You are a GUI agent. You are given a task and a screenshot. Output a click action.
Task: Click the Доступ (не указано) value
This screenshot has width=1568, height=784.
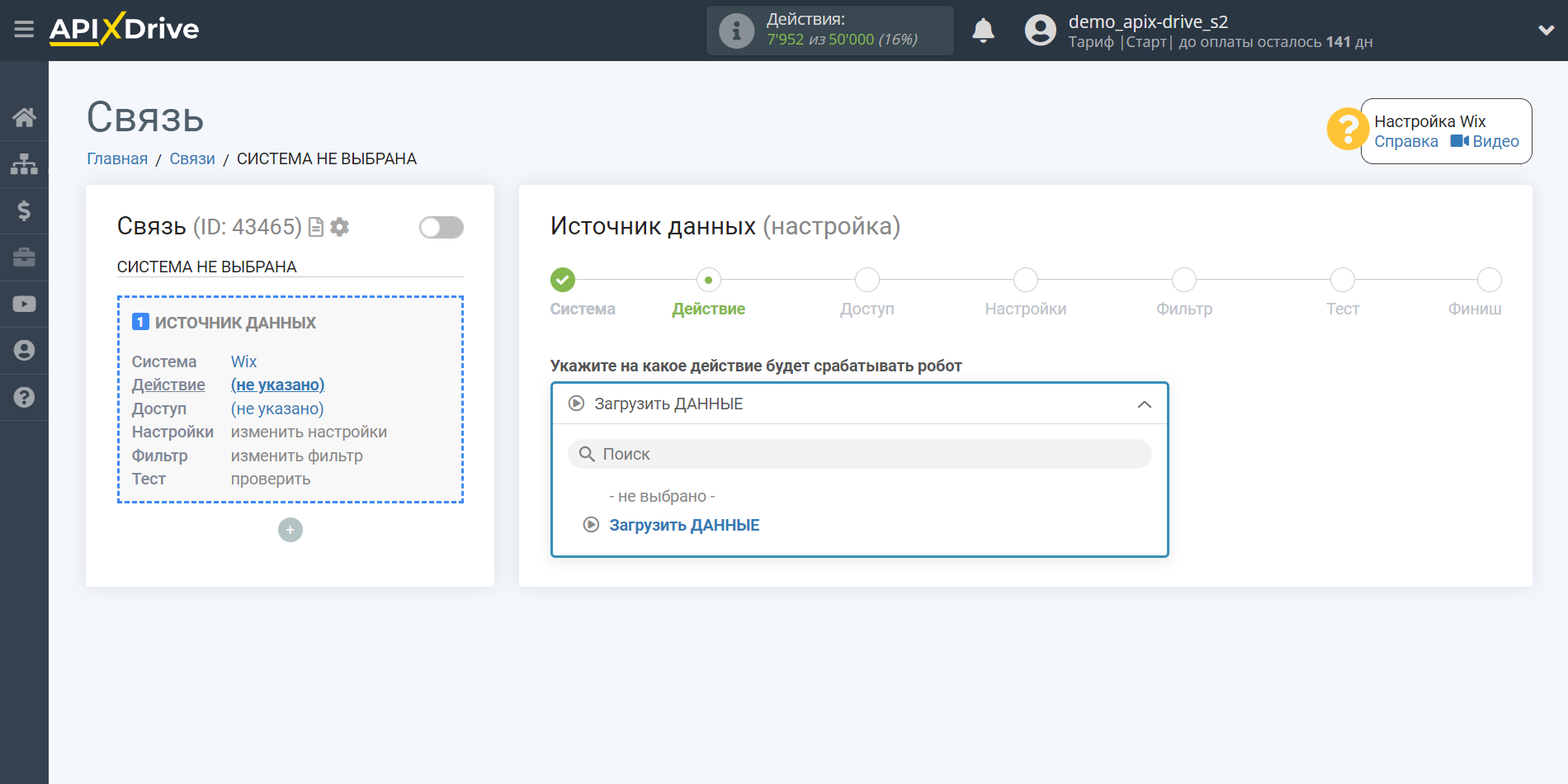tap(277, 409)
